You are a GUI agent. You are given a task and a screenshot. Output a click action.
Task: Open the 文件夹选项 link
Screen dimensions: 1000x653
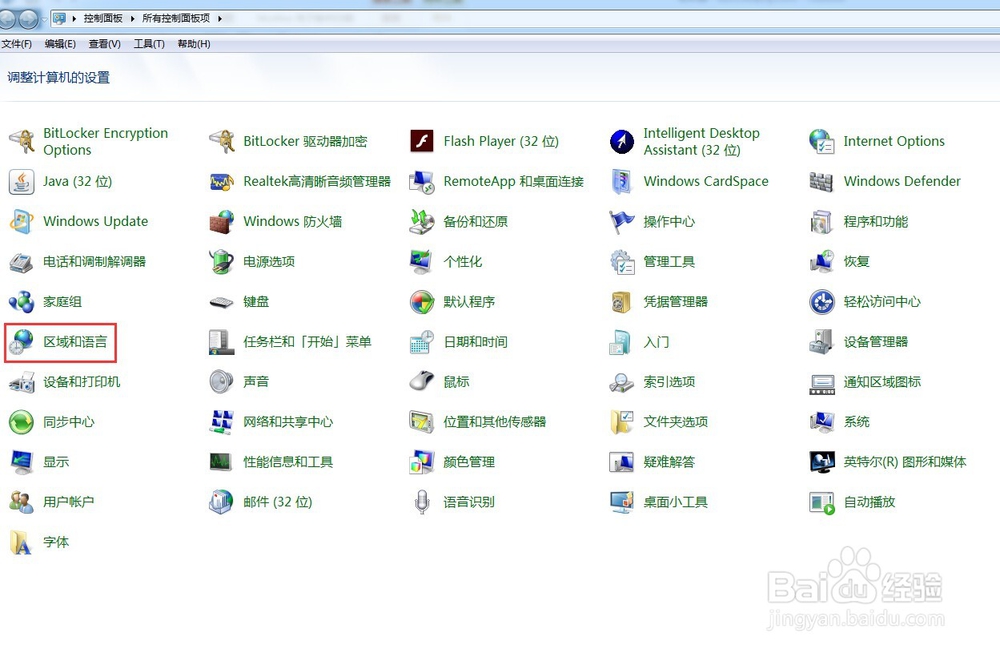click(x=676, y=422)
